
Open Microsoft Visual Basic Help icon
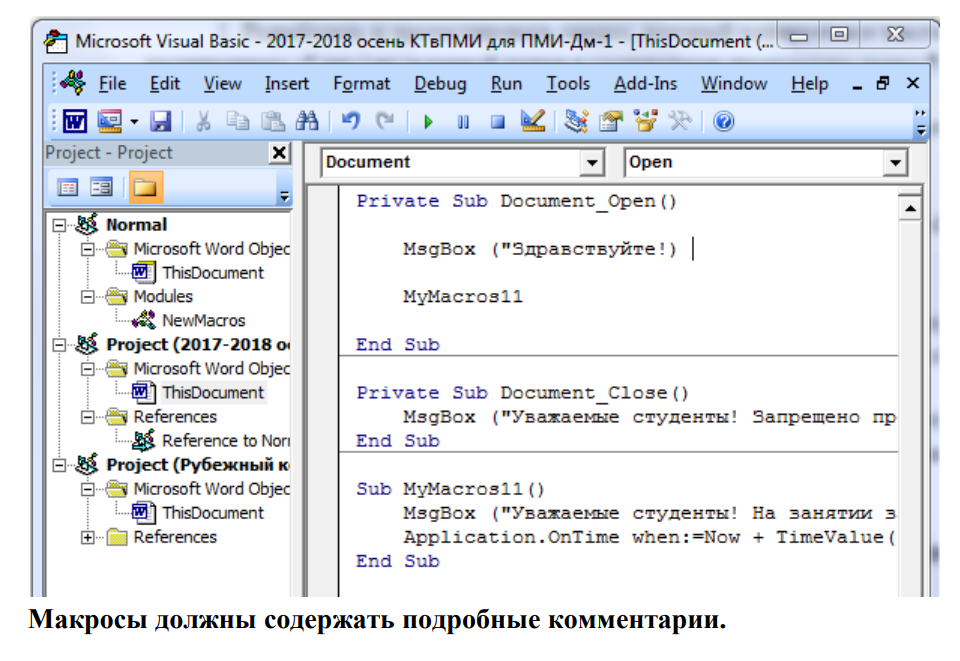point(723,122)
